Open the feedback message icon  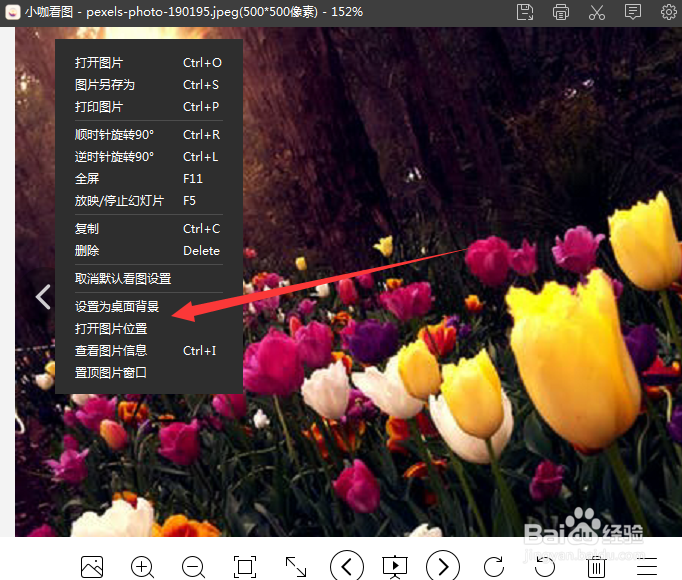click(632, 12)
